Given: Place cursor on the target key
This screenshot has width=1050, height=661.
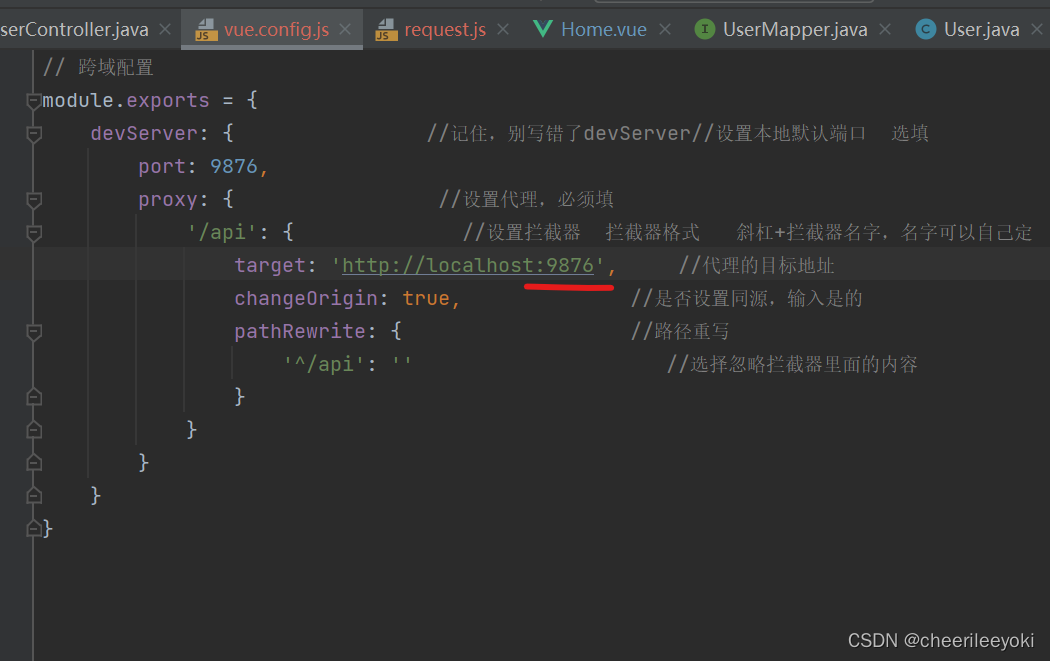Looking at the screenshot, I should (270, 265).
